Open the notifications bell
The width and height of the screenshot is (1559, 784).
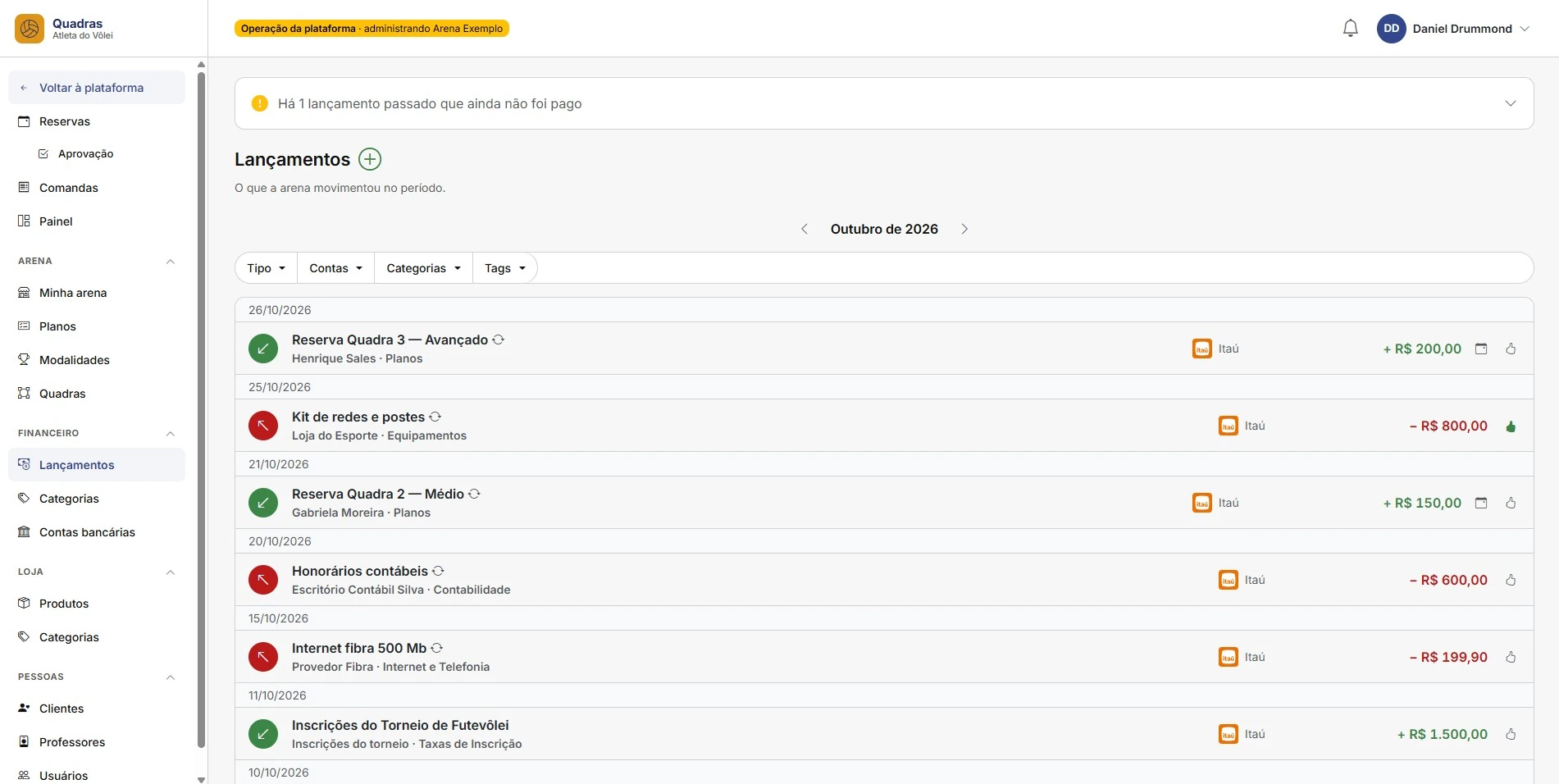tap(1350, 29)
